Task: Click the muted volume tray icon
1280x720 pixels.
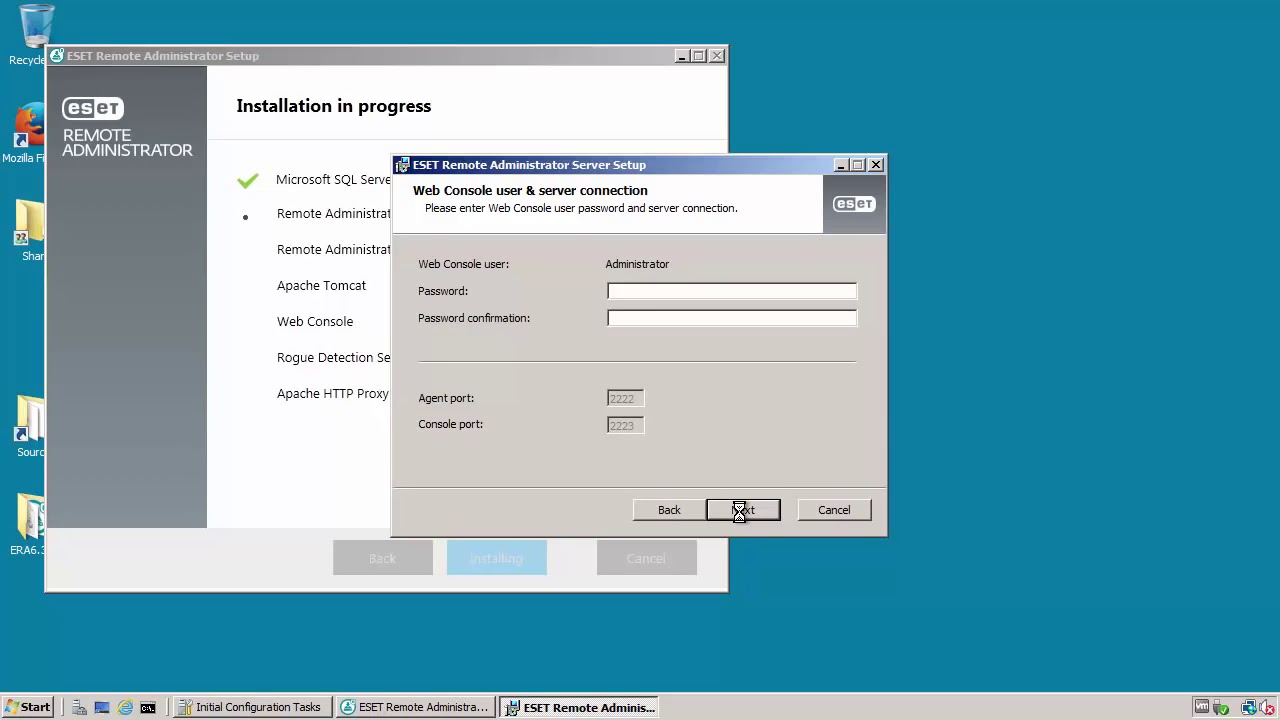Action: pos(1267,707)
